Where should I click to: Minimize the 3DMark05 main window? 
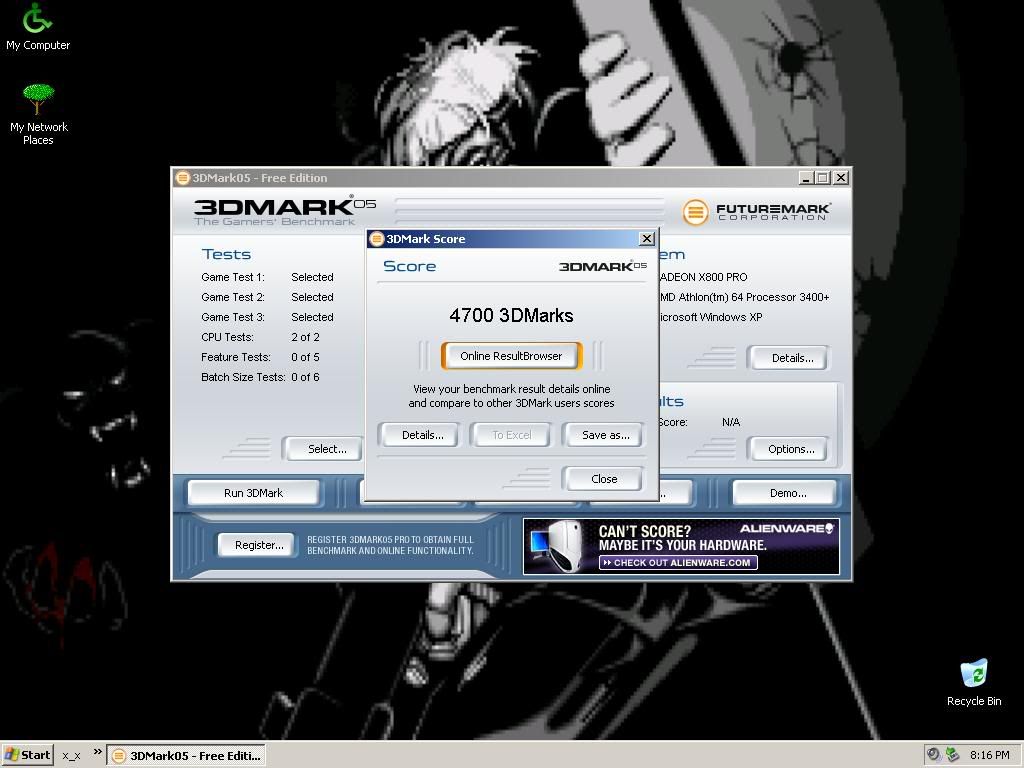click(x=807, y=178)
